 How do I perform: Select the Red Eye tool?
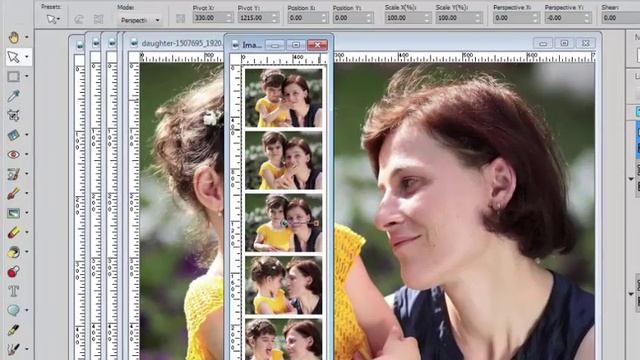click(x=13, y=155)
